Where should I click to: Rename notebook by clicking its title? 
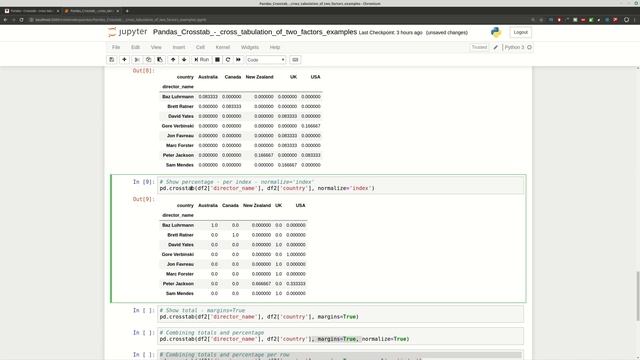coord(255,32)
